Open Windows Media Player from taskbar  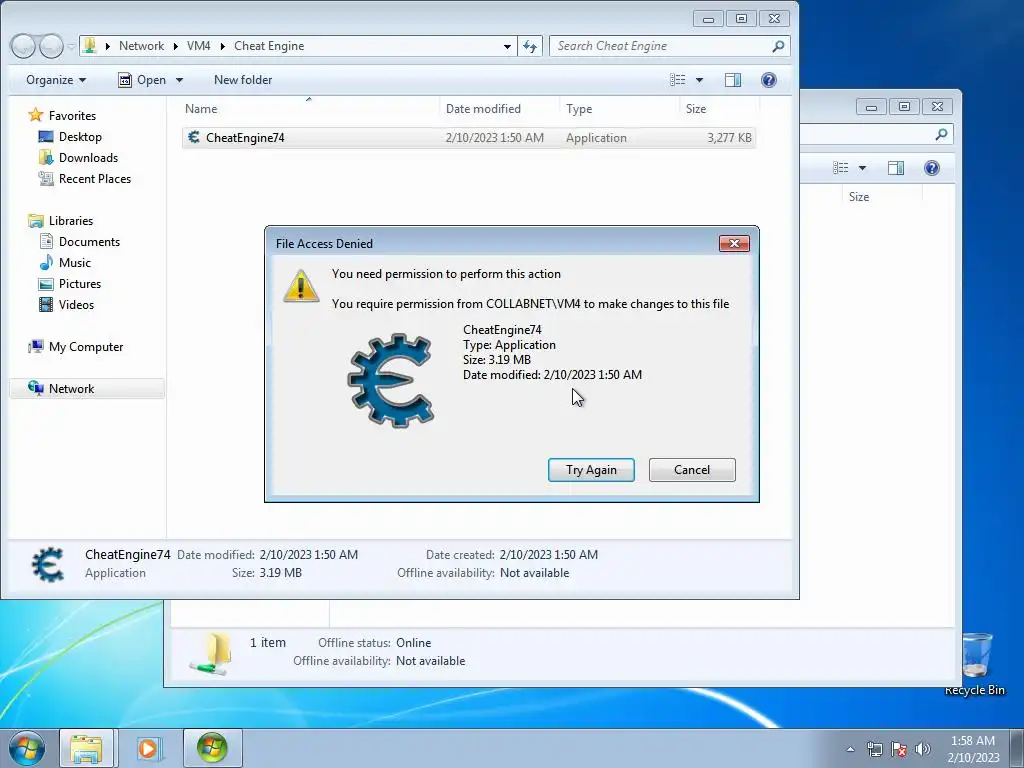pos(148,748)
